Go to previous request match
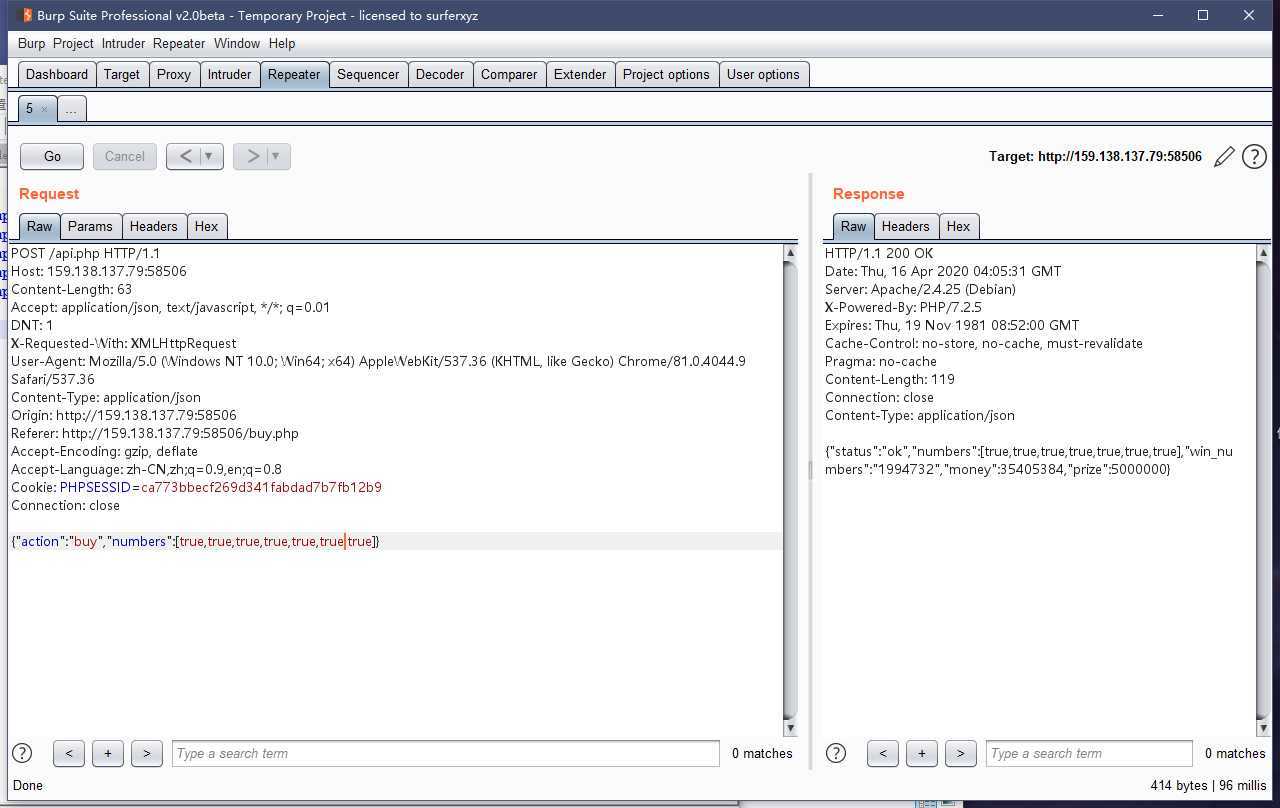Screen dimensions: 1280x808 tap(69, 753)
